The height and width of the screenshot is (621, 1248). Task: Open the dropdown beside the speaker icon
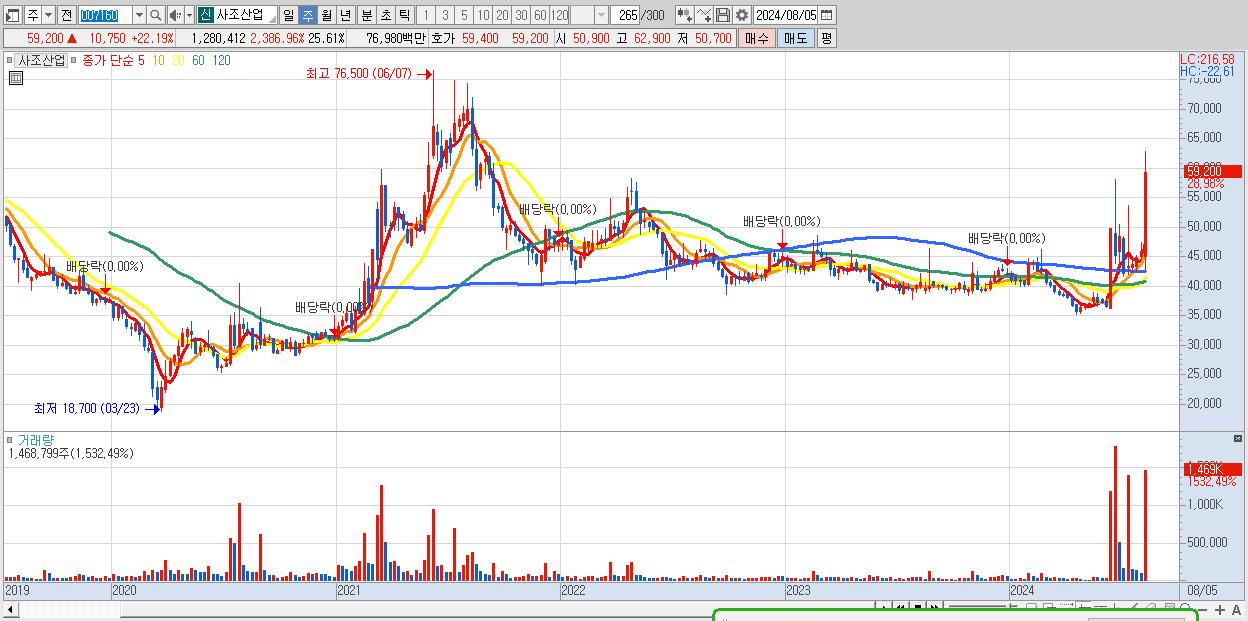click(189, 15)
